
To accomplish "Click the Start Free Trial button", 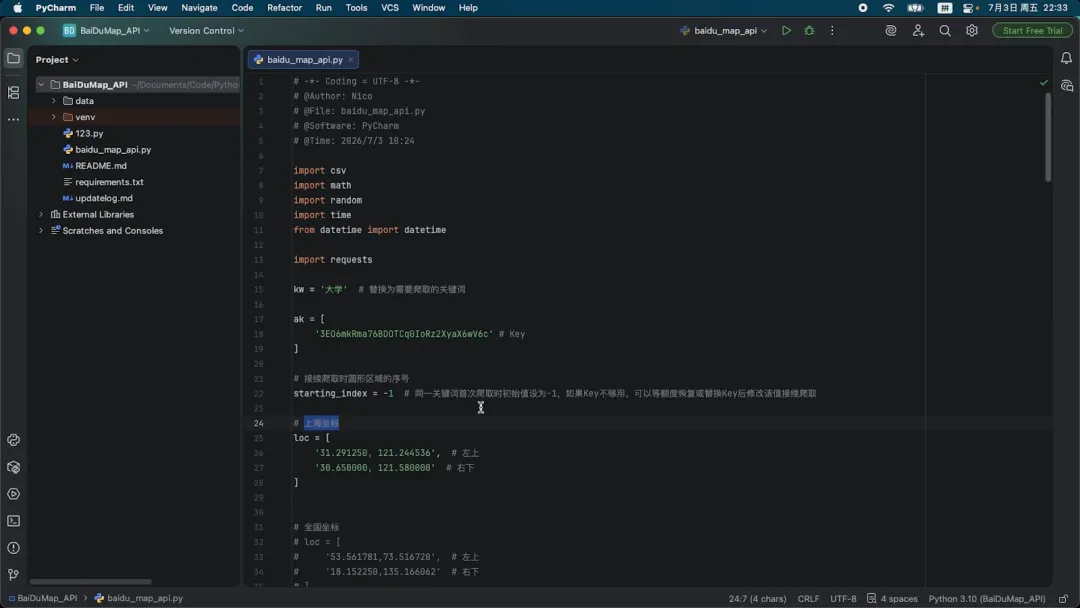I will click(1032, 31).
